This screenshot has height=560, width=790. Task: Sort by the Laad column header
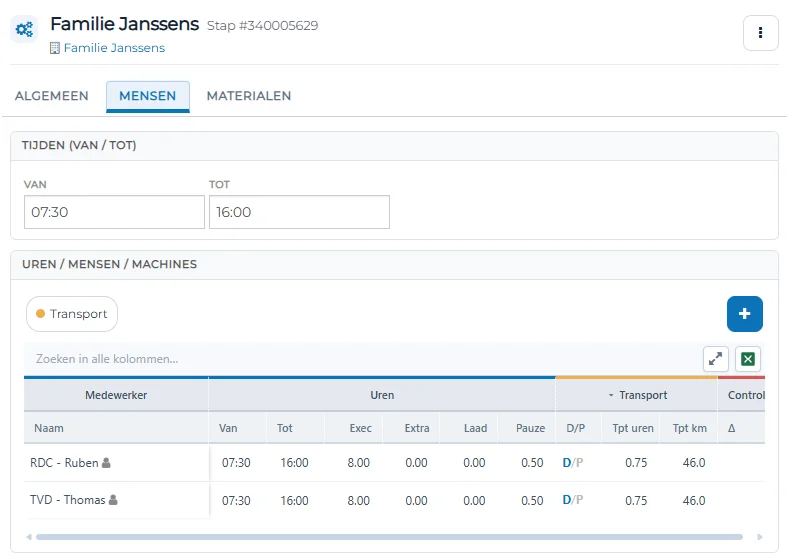click(469, 428)
